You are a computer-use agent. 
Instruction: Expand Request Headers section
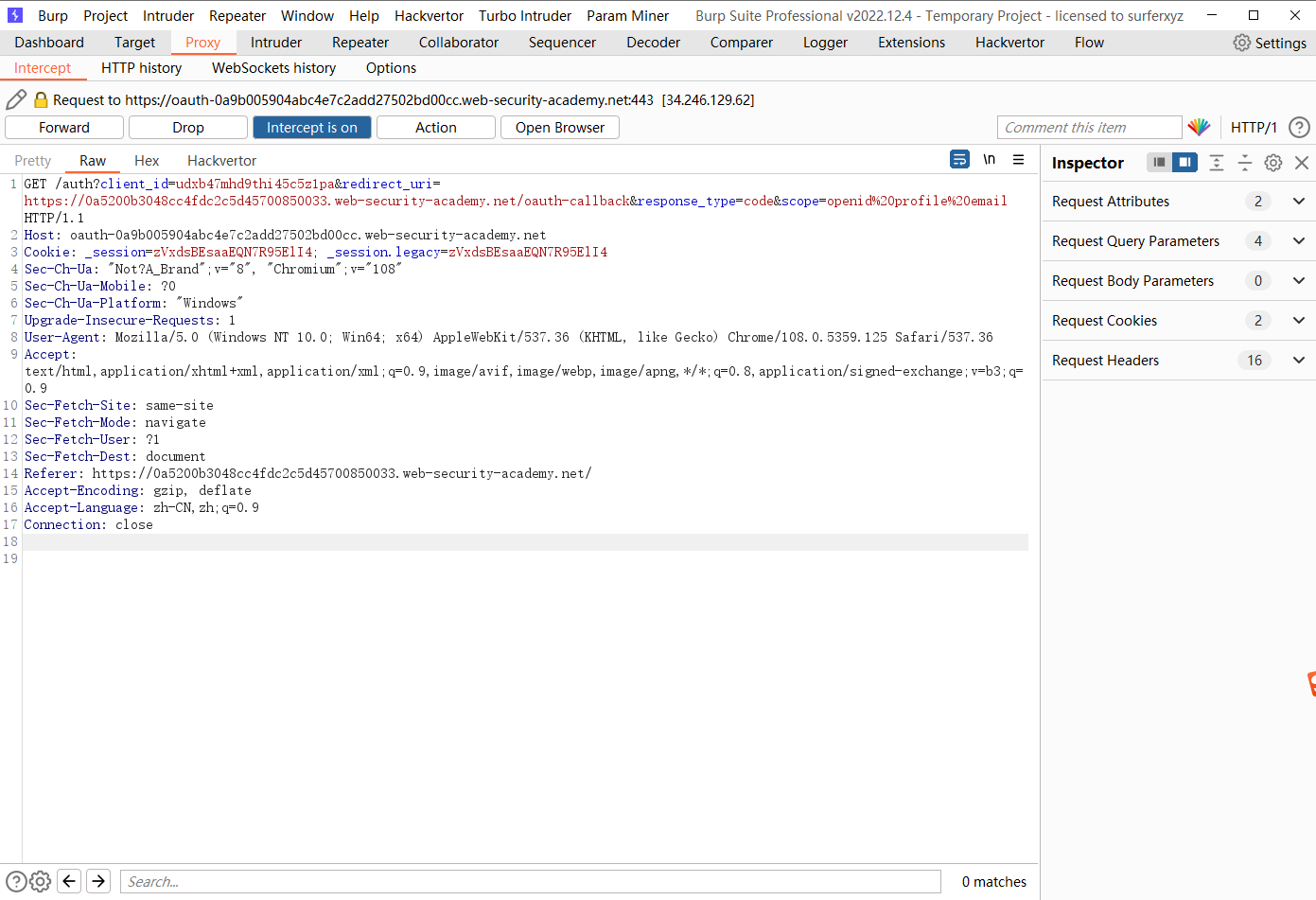[1299, 360]
